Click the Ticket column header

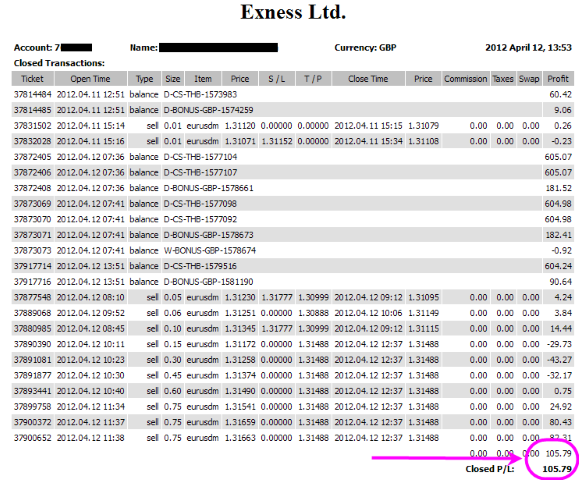(32, 79)
